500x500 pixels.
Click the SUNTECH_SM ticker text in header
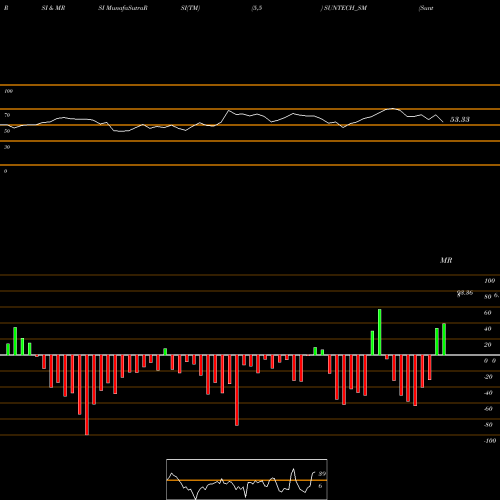click(x=345, y=8)
